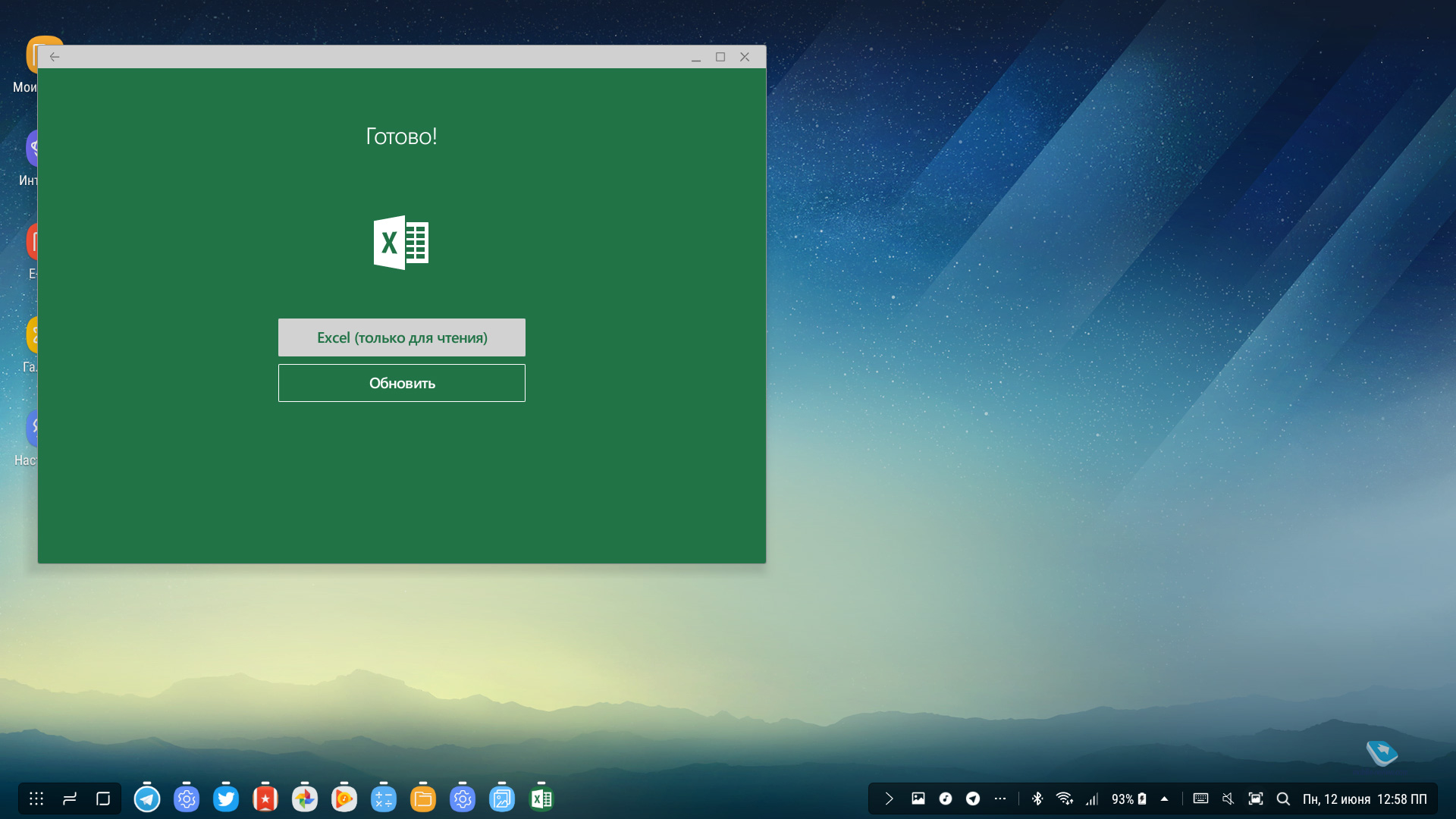1456x819 pixels.
Task: Click the Excel icon in the taskbar
Action: (541, 799)
